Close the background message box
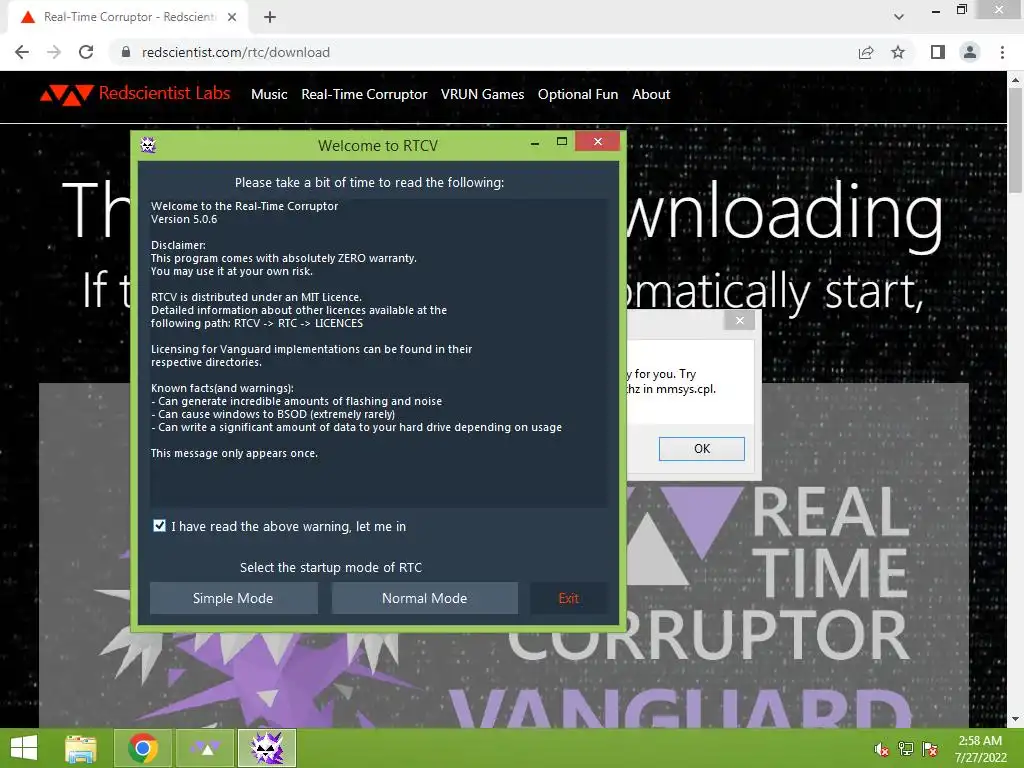The image size is (1024, 768). coord(740,321)
